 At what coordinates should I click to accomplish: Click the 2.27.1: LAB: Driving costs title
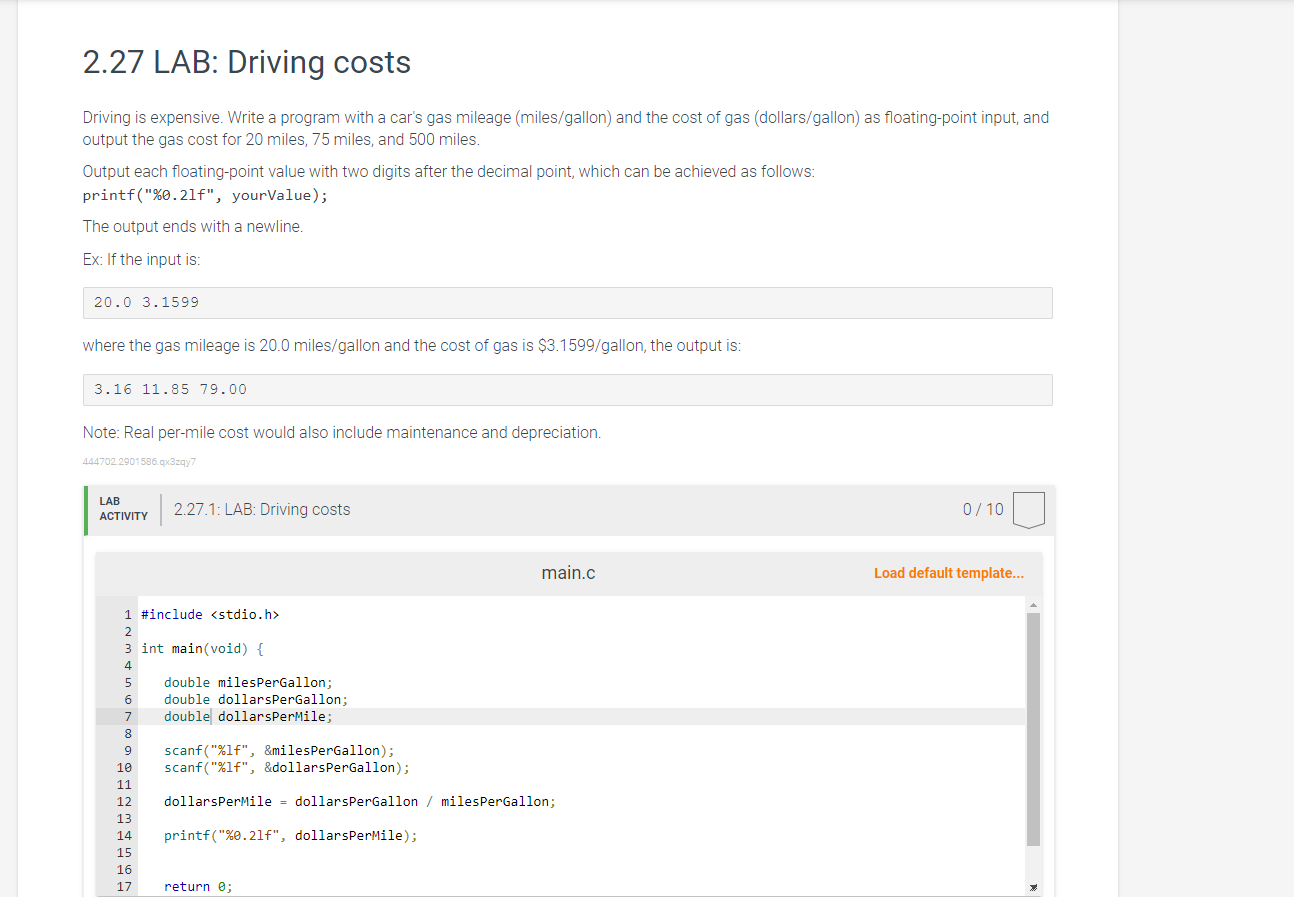pyautogui.click(x=262, y=509)
